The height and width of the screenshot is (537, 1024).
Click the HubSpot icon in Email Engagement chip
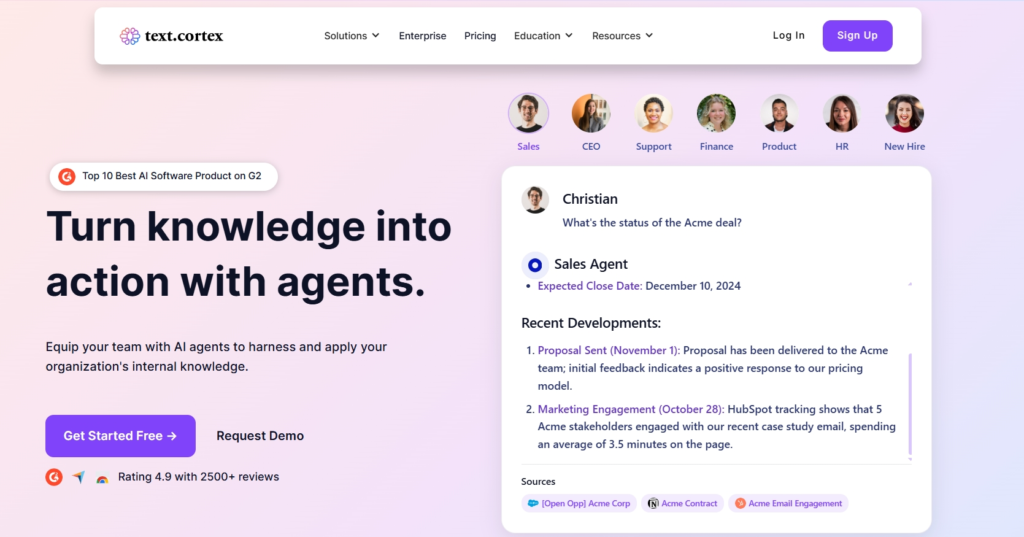point(740,503)
